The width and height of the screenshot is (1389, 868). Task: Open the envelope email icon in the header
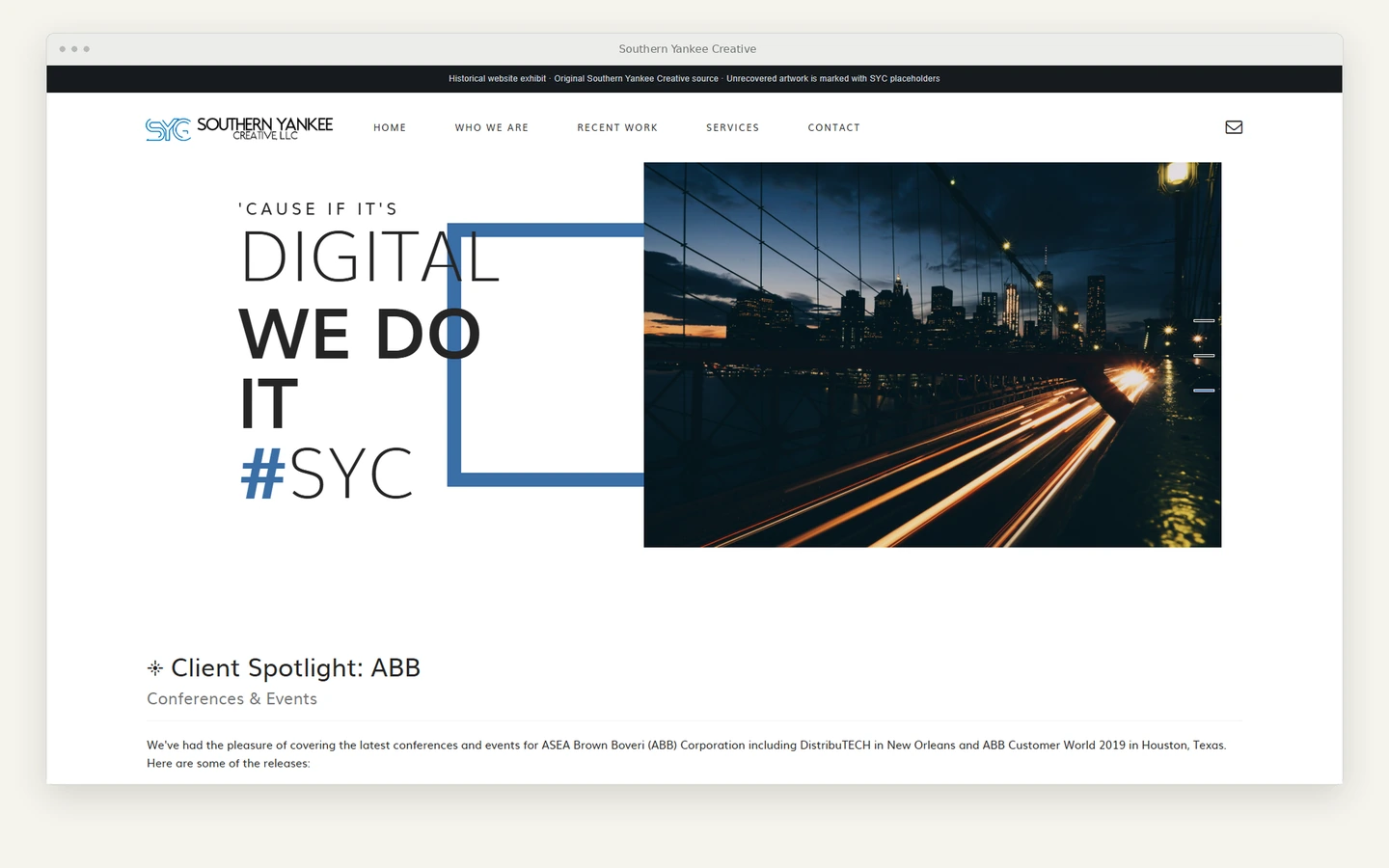1234,127
